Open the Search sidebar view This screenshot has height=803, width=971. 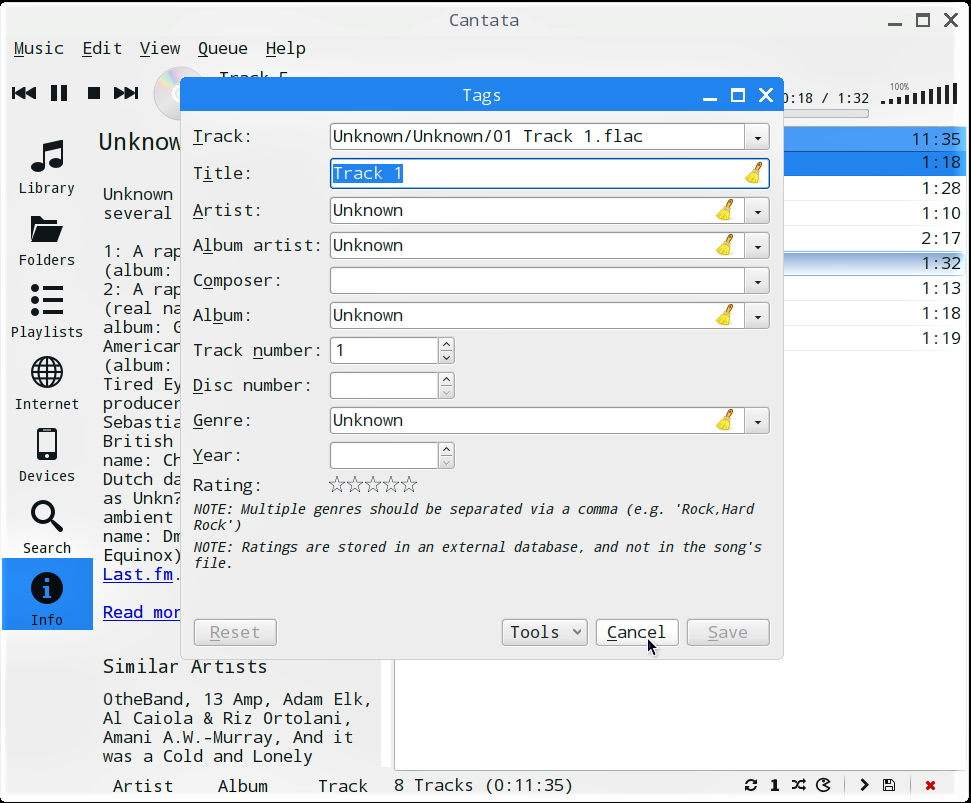point(47,527)
